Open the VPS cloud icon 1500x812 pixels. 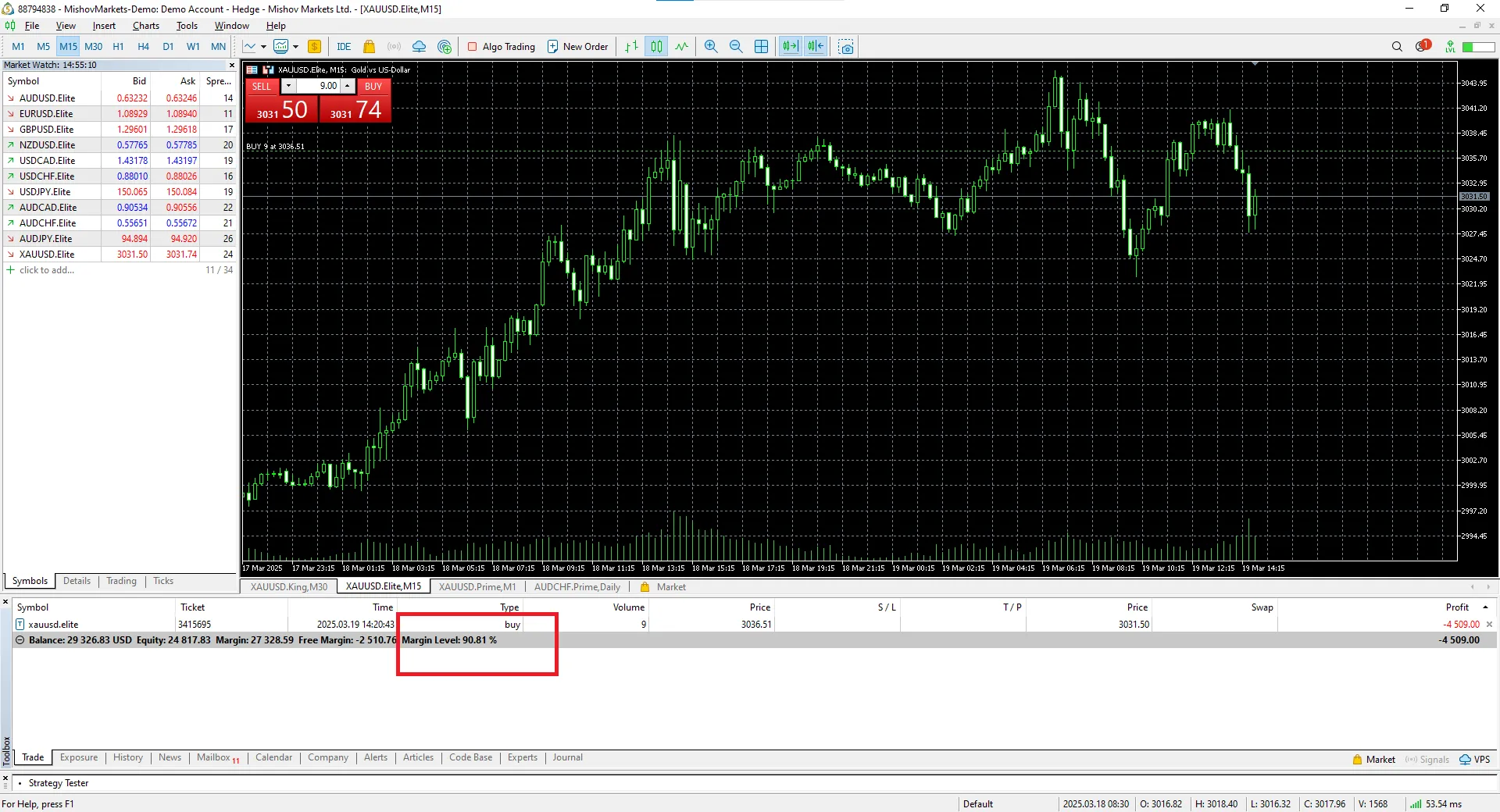pos(419,47)
